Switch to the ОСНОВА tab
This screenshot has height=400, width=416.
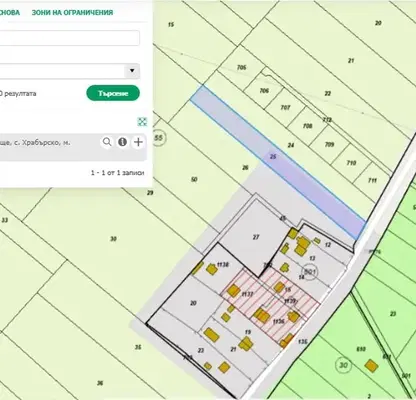click(10, 13)
